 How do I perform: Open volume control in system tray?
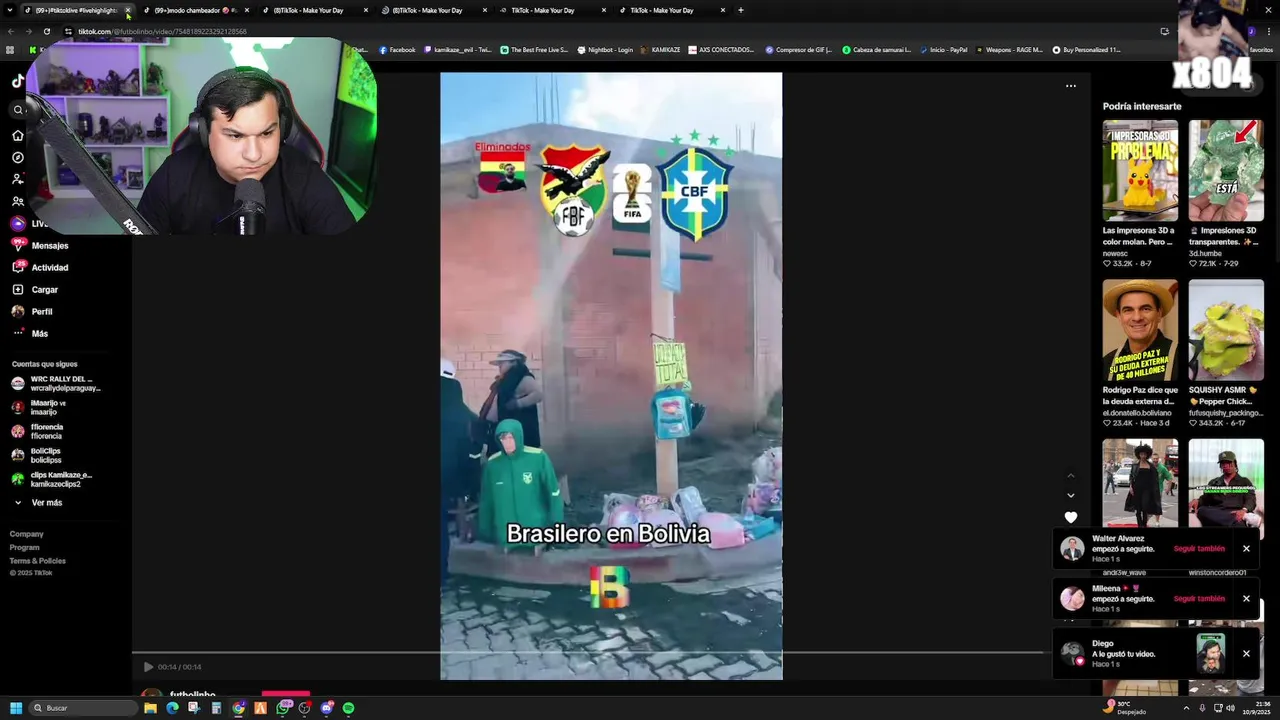point(1230,708)
